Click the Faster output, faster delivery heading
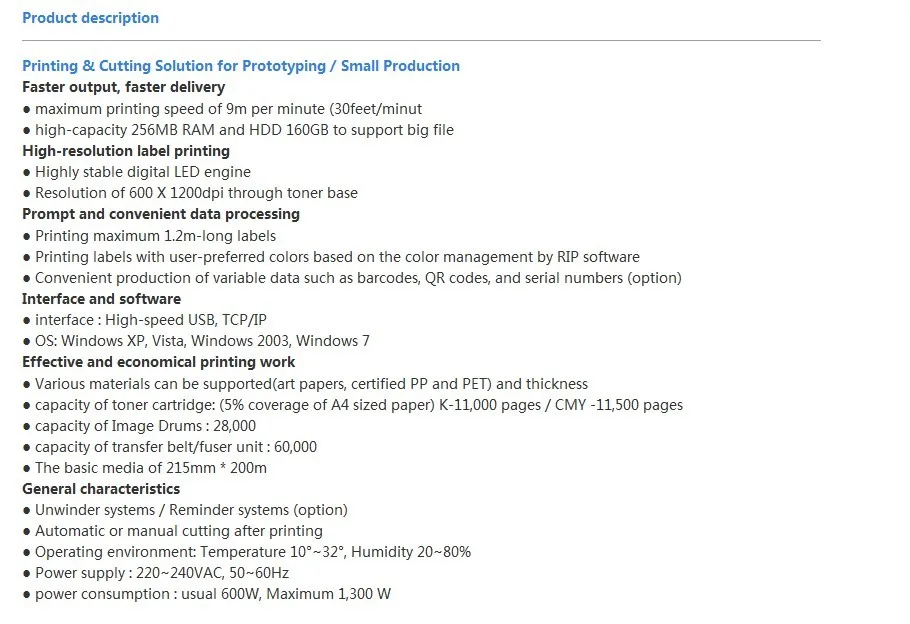The width and height of the screenshot is (910, 624). [124, 87]
